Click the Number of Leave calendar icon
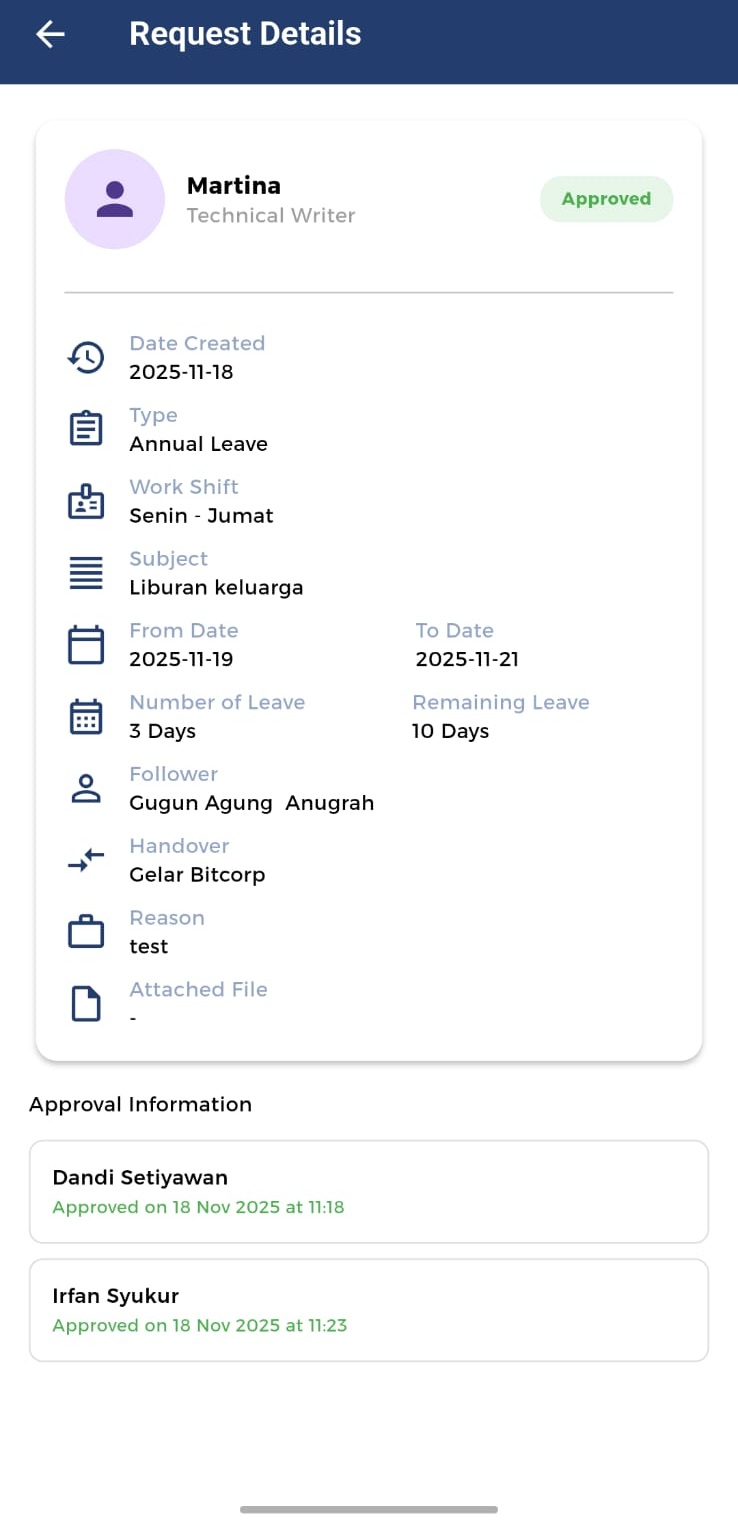 86,717
